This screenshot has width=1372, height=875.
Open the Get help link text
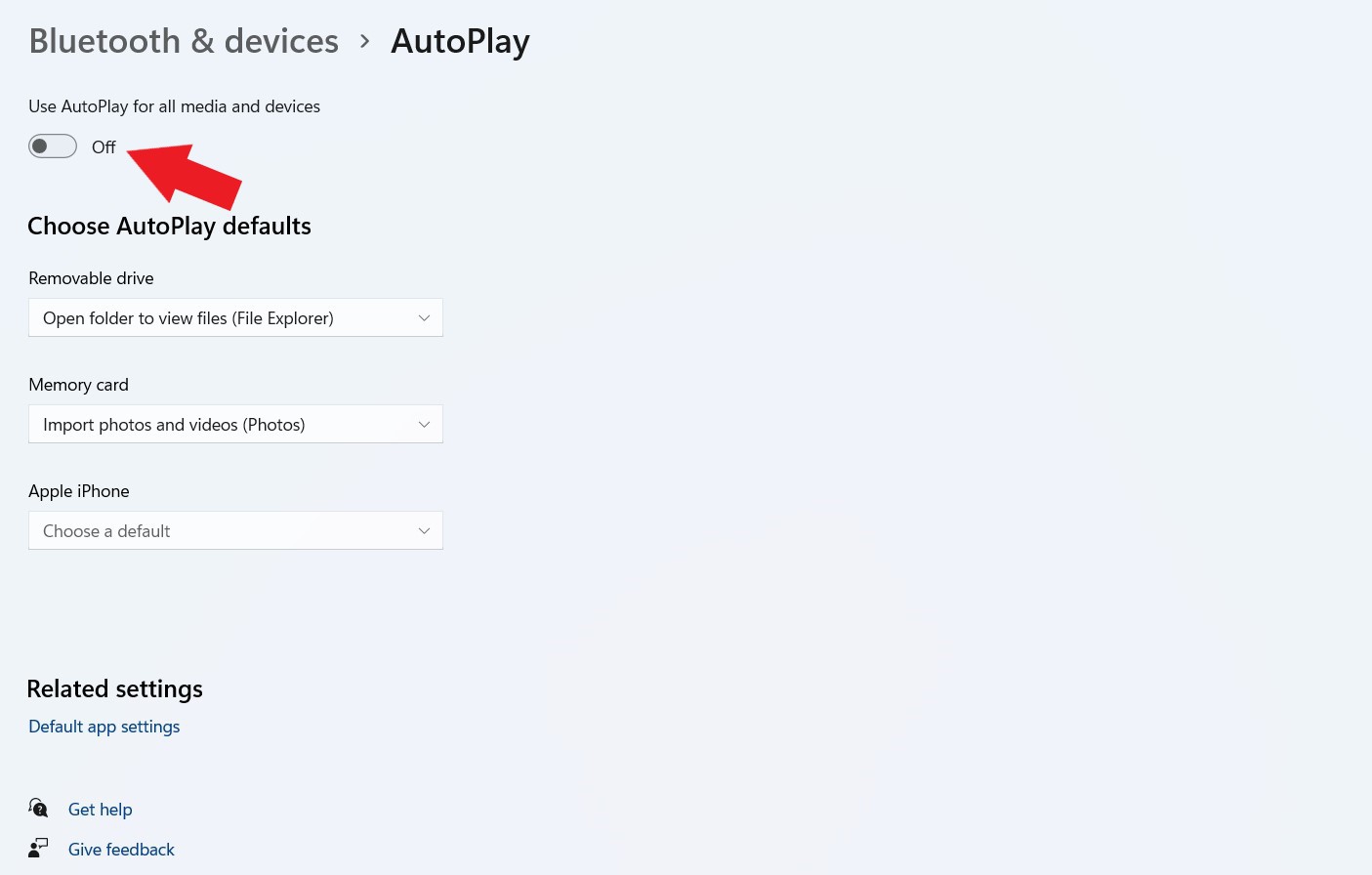pyautogui.click(x=101, y=810)
